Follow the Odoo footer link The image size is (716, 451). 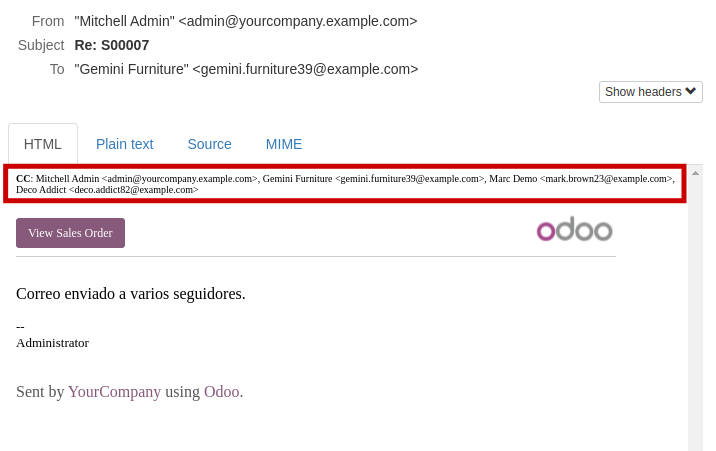coord(221,392)
